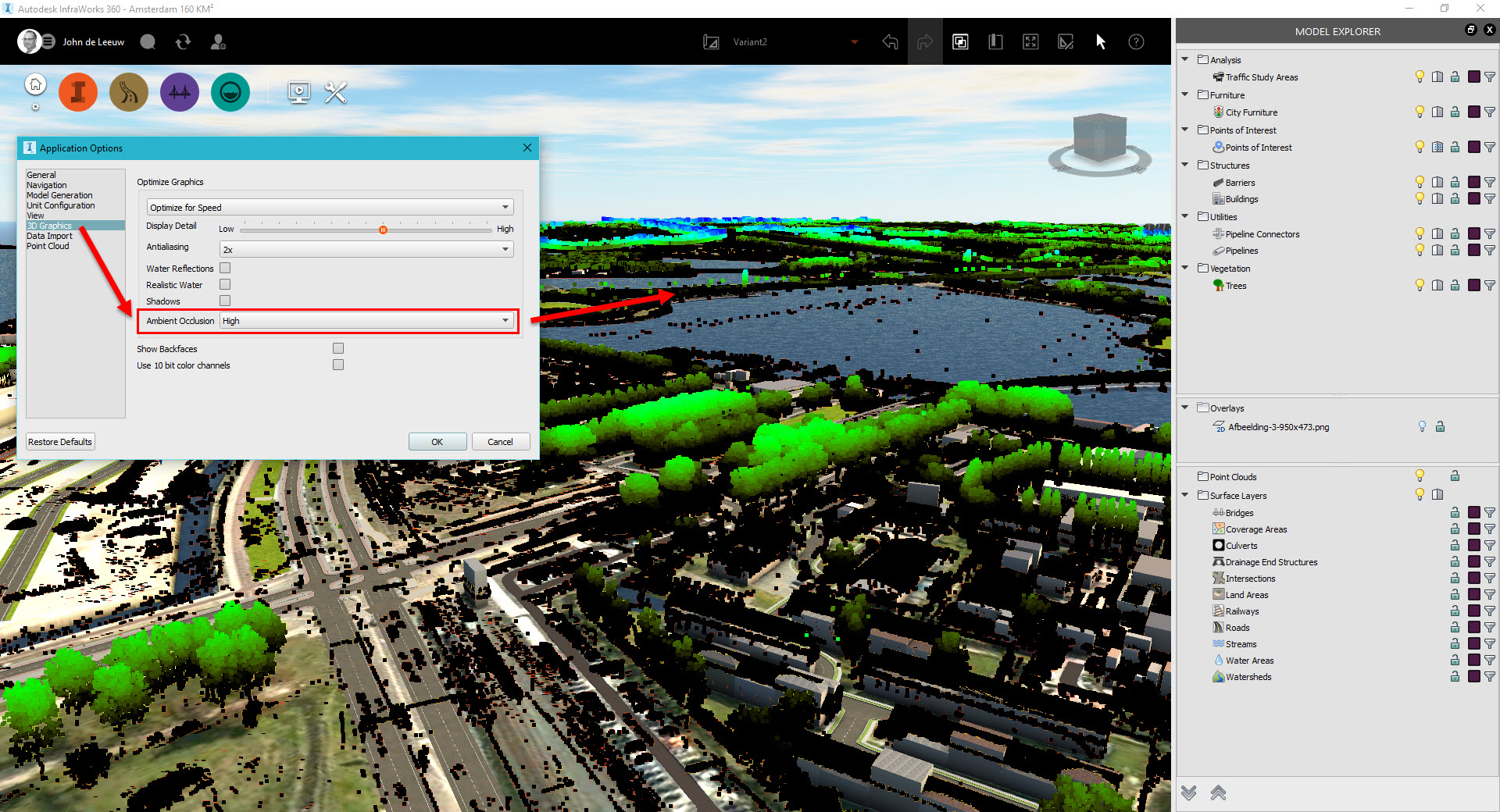The width and height of the screenshot is (1500, 812).
Task: Open the Storyboard presentation monitor icon
Action: (x=299, y=92)
